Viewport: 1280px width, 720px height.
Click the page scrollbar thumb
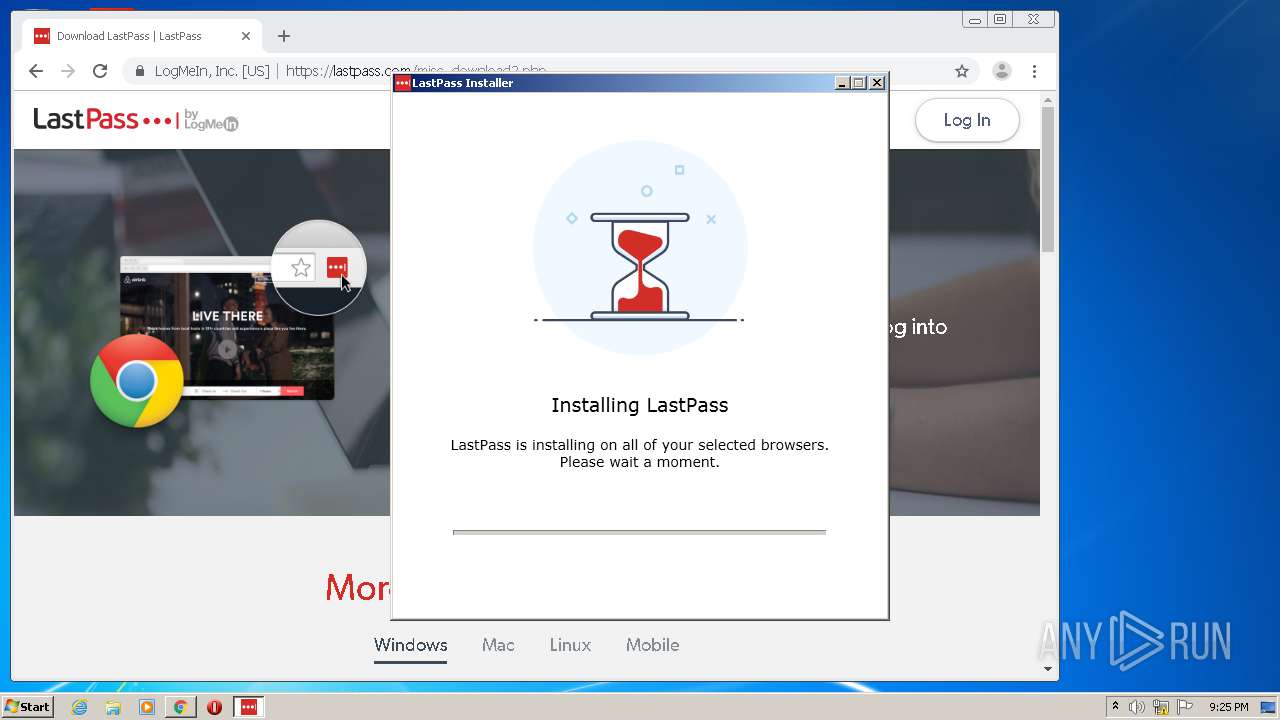pyautogui.click(x=1048, y=179)
